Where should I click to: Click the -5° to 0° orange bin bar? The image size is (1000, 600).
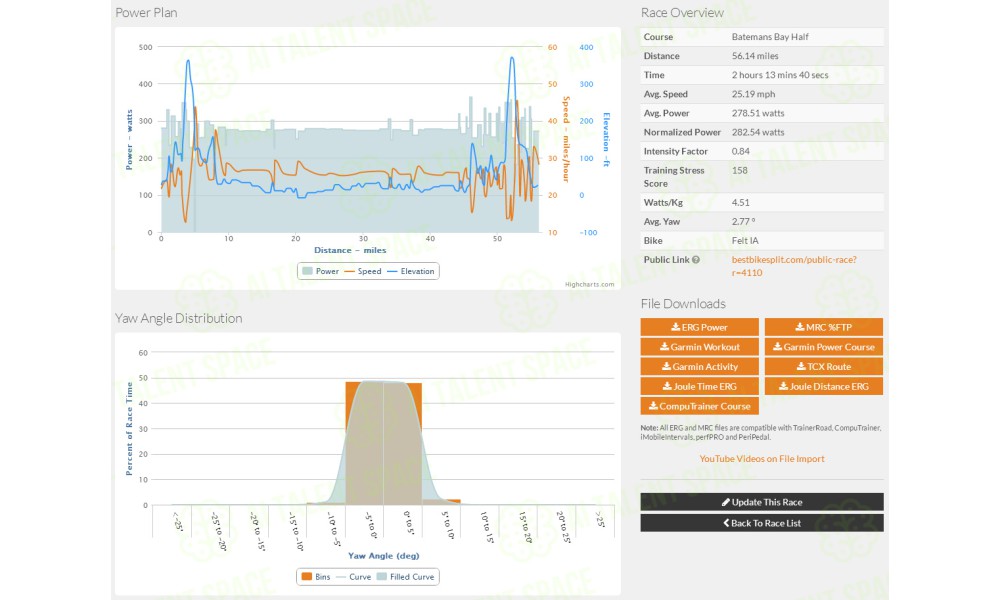tap(364, 443)
